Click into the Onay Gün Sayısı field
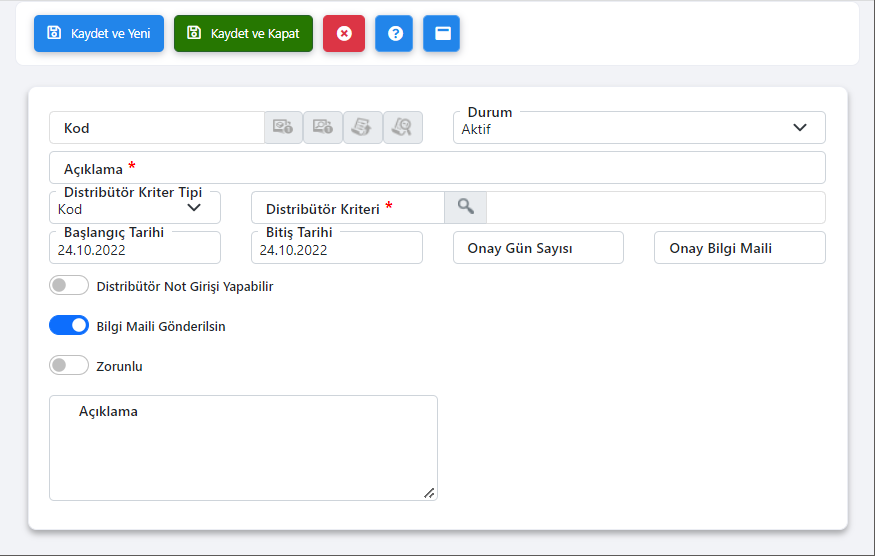The height and width of the screenshot is (556, 875). tap(538, 248)
